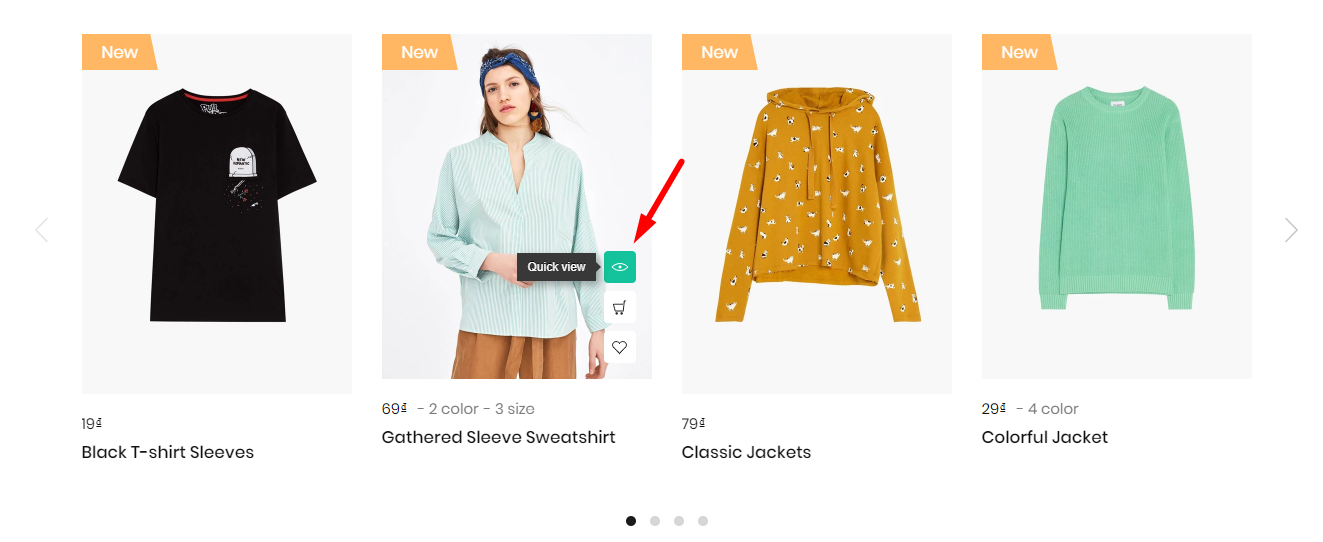Viewport: 1323px width, 542px height.
Task: Open Colorful Jacket product title
Action: click(1045, 437)
